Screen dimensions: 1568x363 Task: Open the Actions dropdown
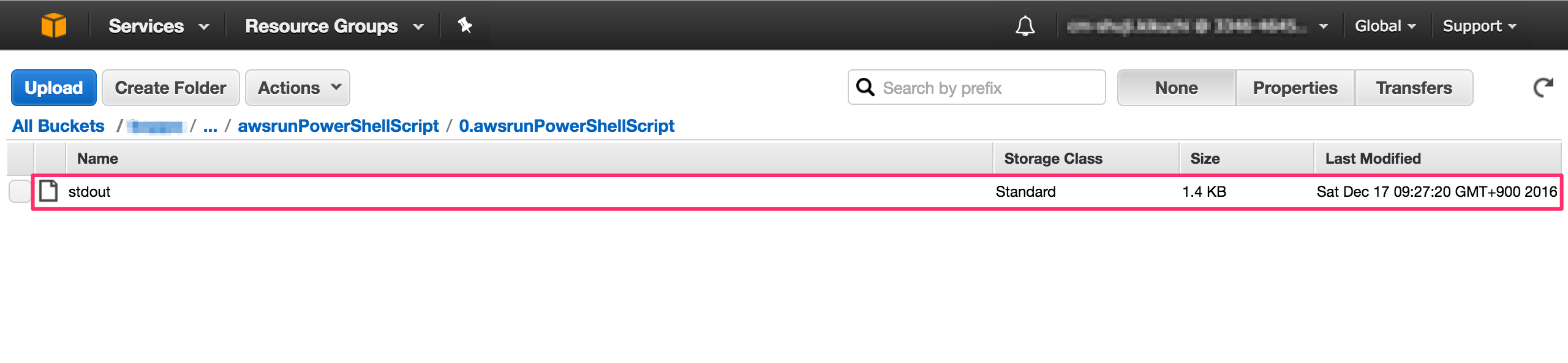[296, 87]
